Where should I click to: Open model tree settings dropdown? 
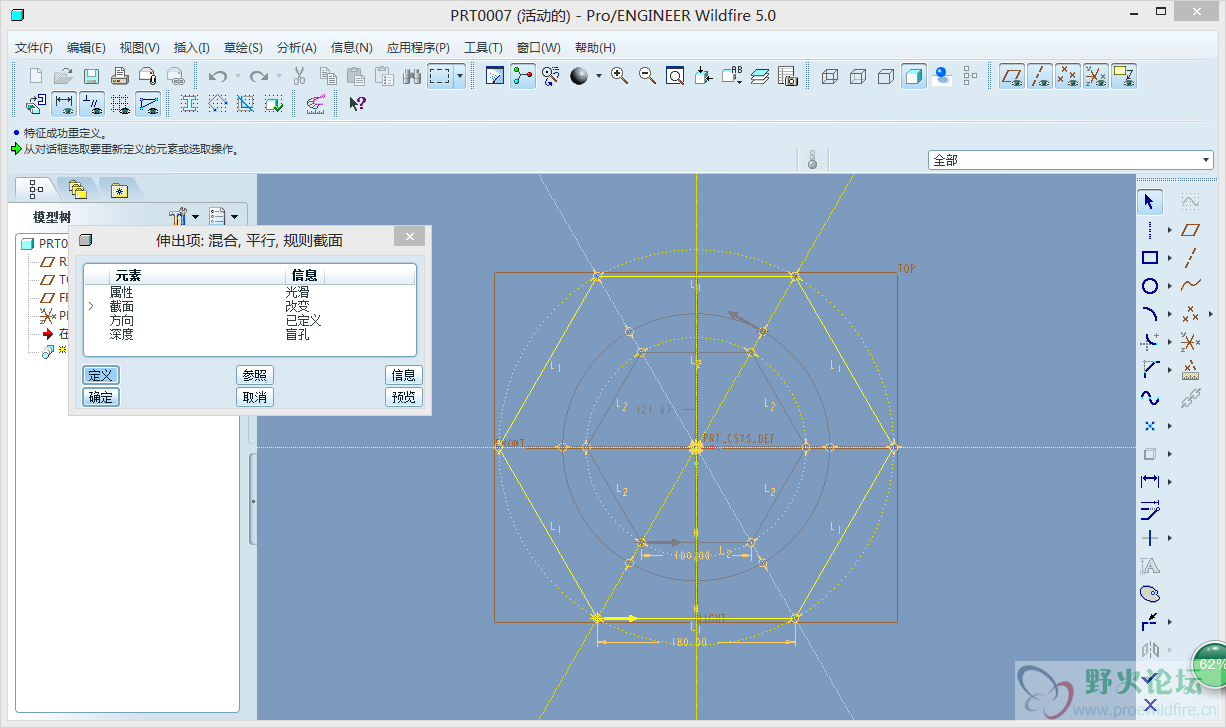[185, 216]
